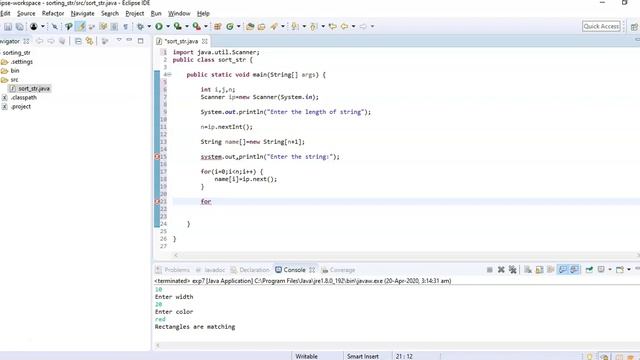Image resolution: width=640 pixels, height=360 pixels.
Task: Click the Save icon in the toolbar
Action: pyautogui.click(x=8, y=27)
